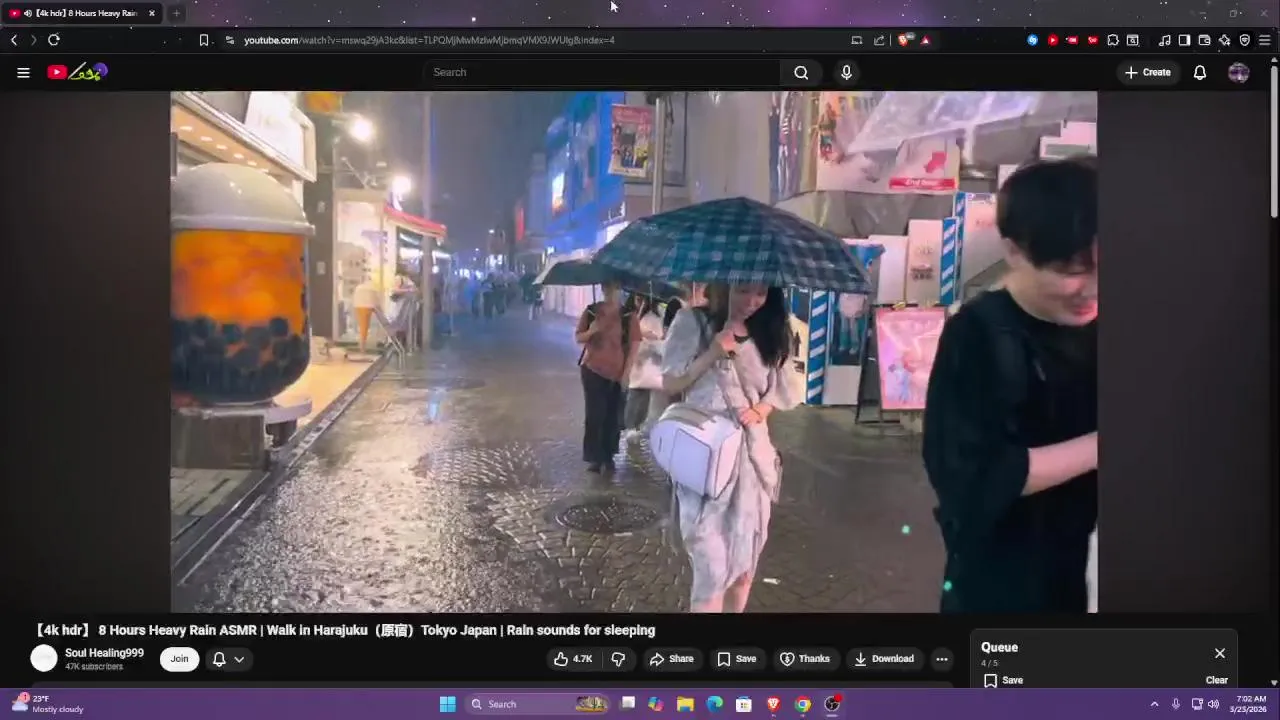
Task: Start voice search with the microphone icon
Action: (846, 72)
